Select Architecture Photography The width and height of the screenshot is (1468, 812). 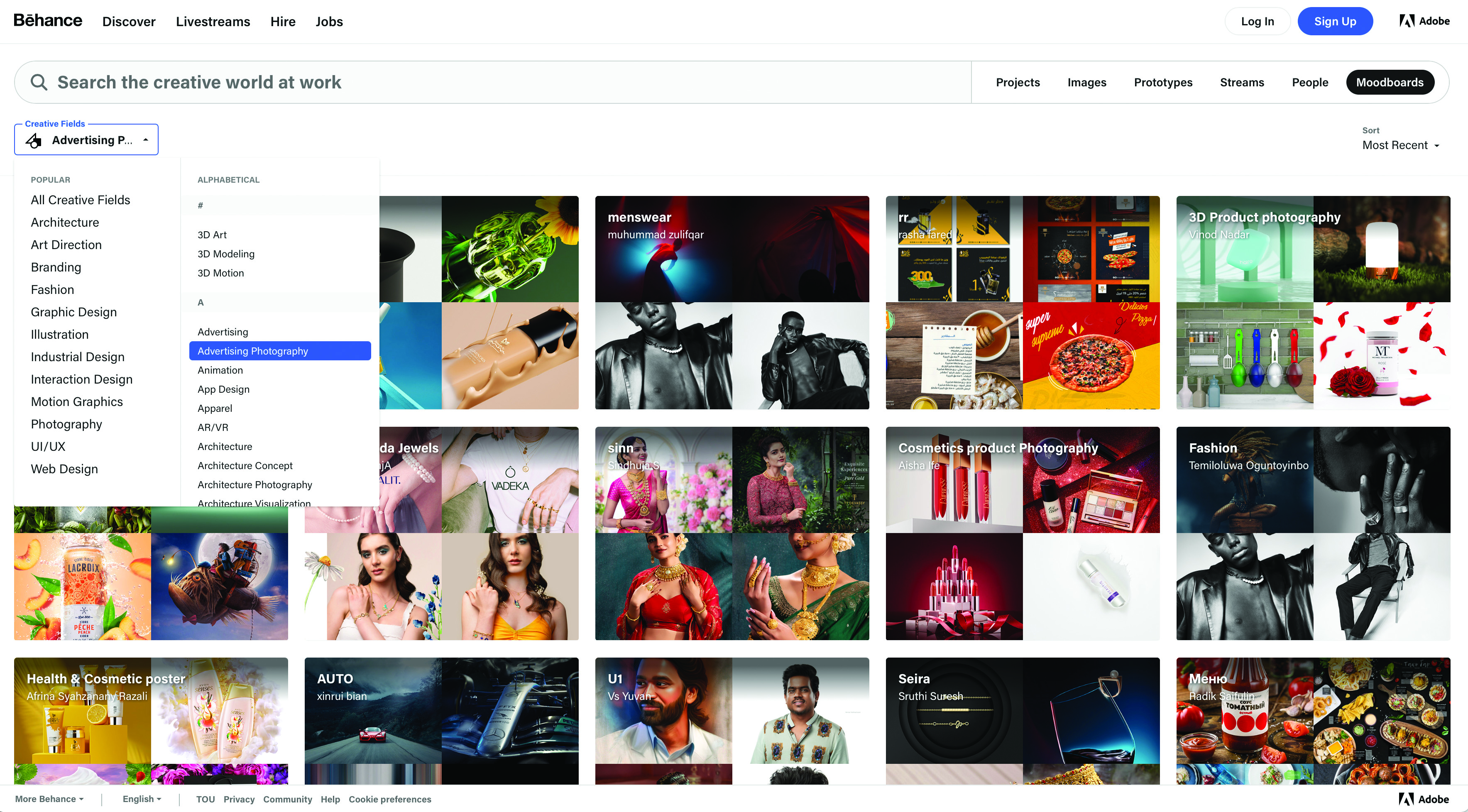pyautogui.click(x=255, y=485)
